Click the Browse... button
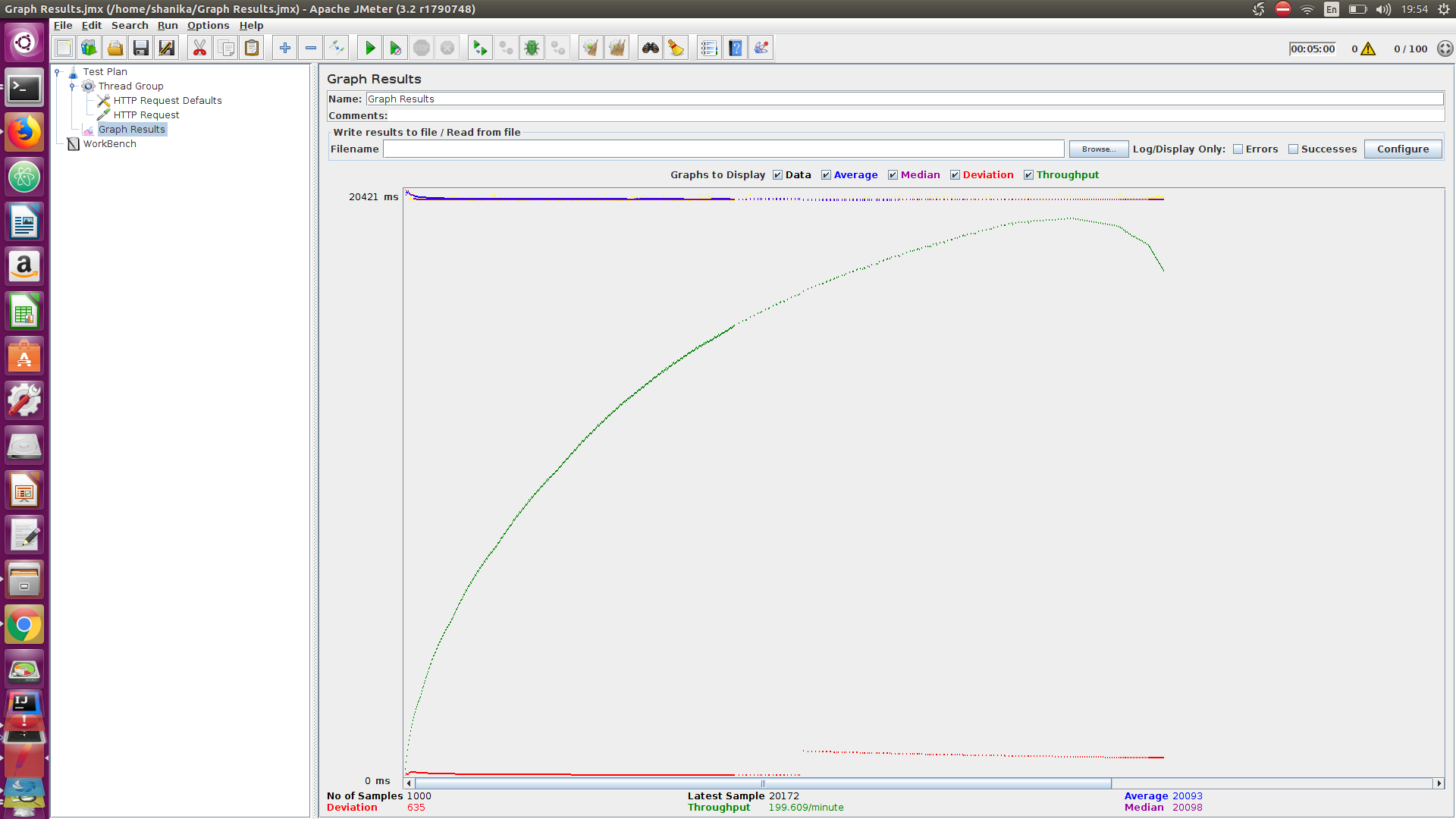Viewport: 1456px width, 819px height. coord(1098,149)
